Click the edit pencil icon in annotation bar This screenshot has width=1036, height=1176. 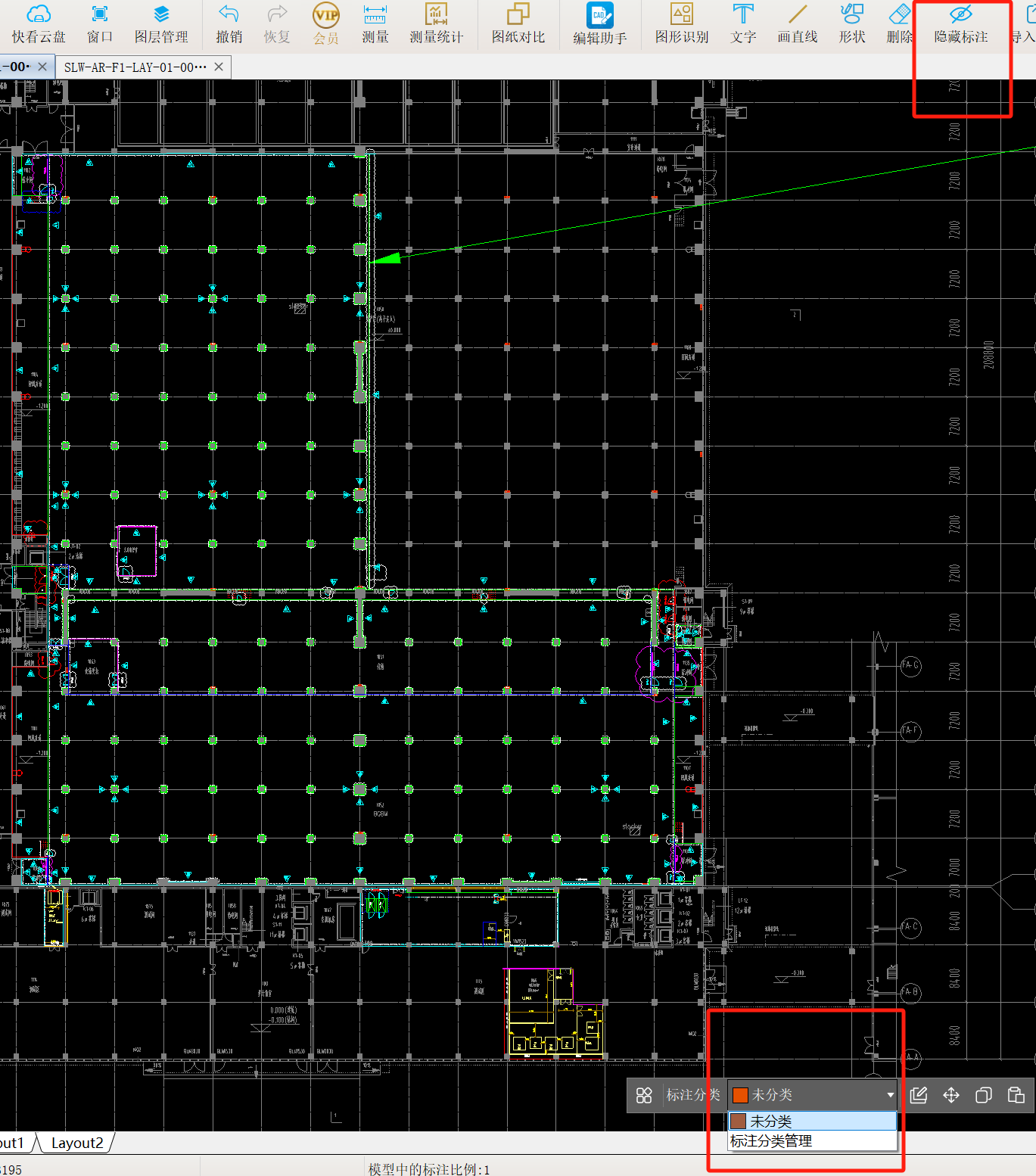[919, 1095]
